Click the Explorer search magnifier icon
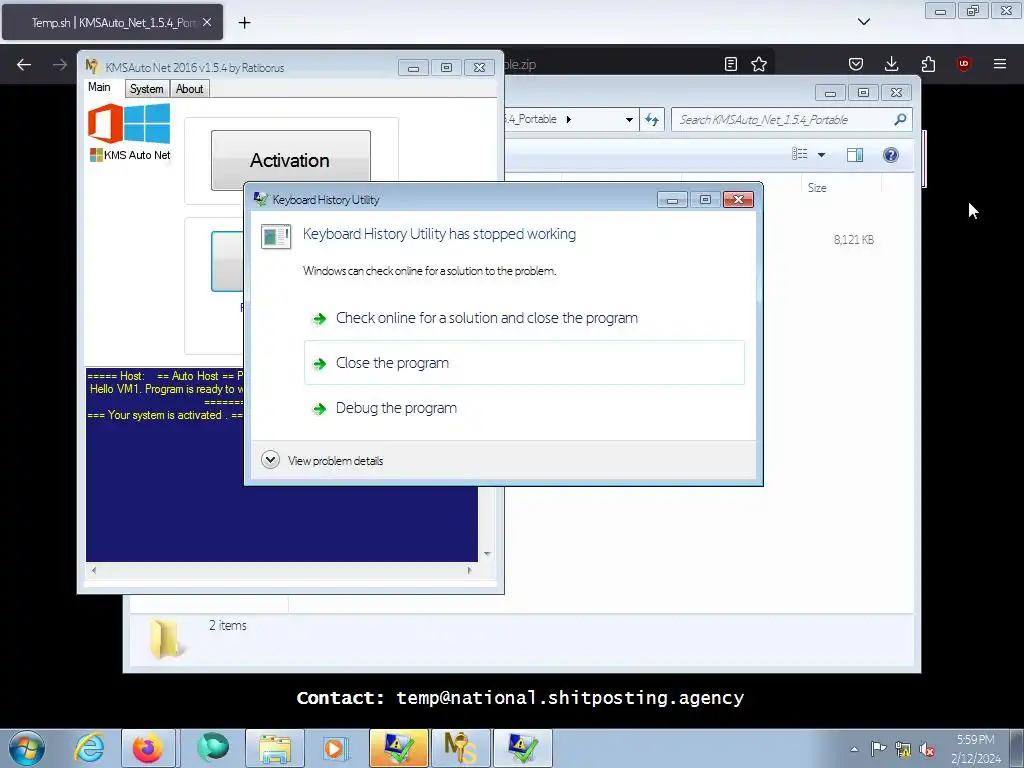 click(901, 120)
